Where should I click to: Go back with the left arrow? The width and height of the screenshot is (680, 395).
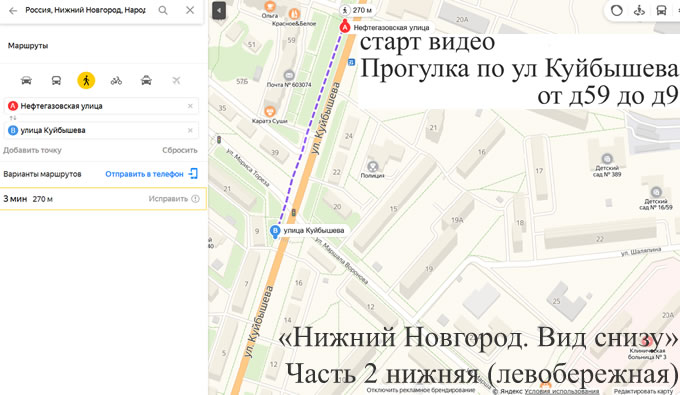(x=13, y=10)
